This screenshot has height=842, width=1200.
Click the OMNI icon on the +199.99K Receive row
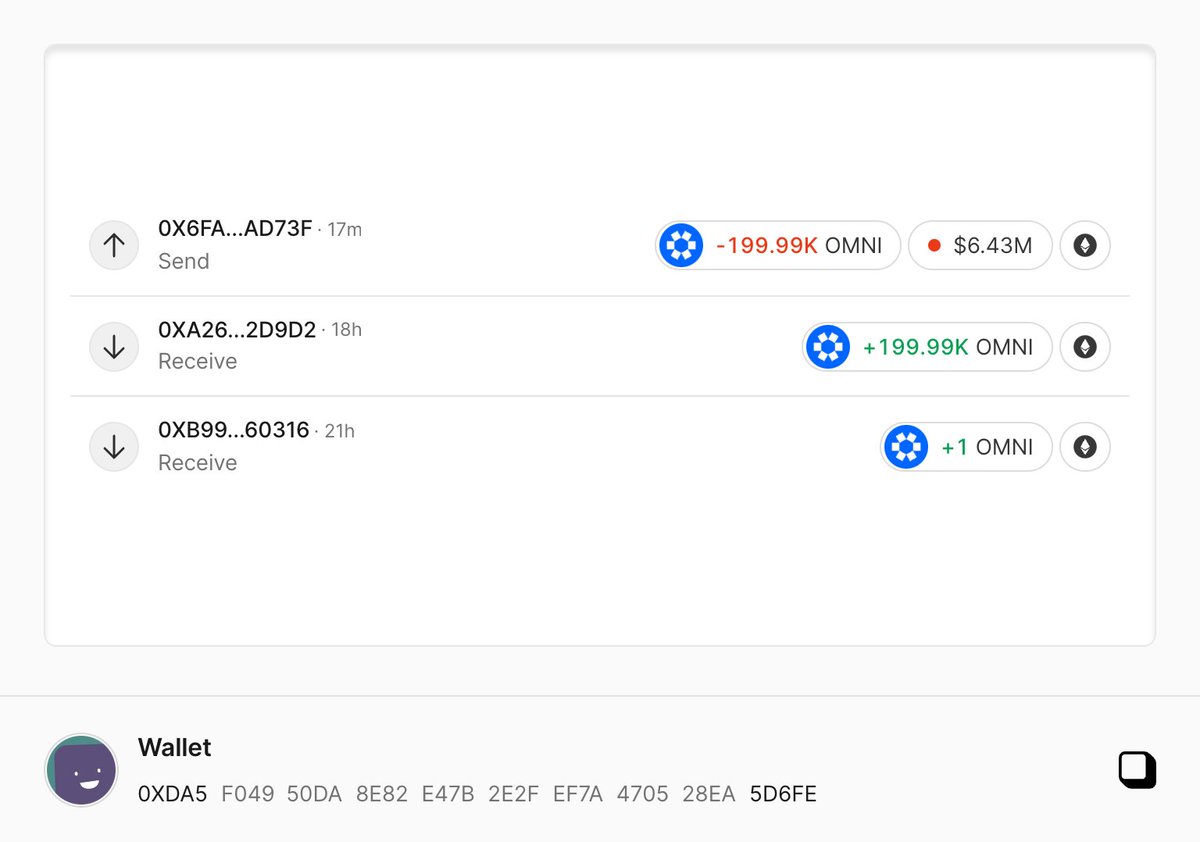point(828,347)
